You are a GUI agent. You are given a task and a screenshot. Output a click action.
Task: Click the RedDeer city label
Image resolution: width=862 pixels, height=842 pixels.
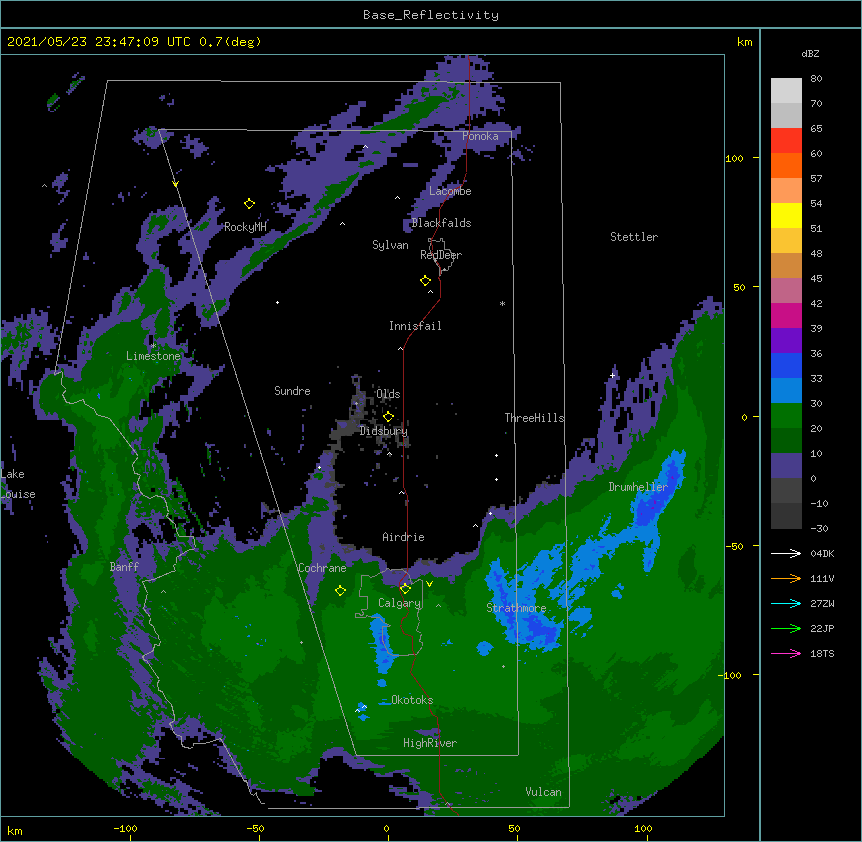441,254
